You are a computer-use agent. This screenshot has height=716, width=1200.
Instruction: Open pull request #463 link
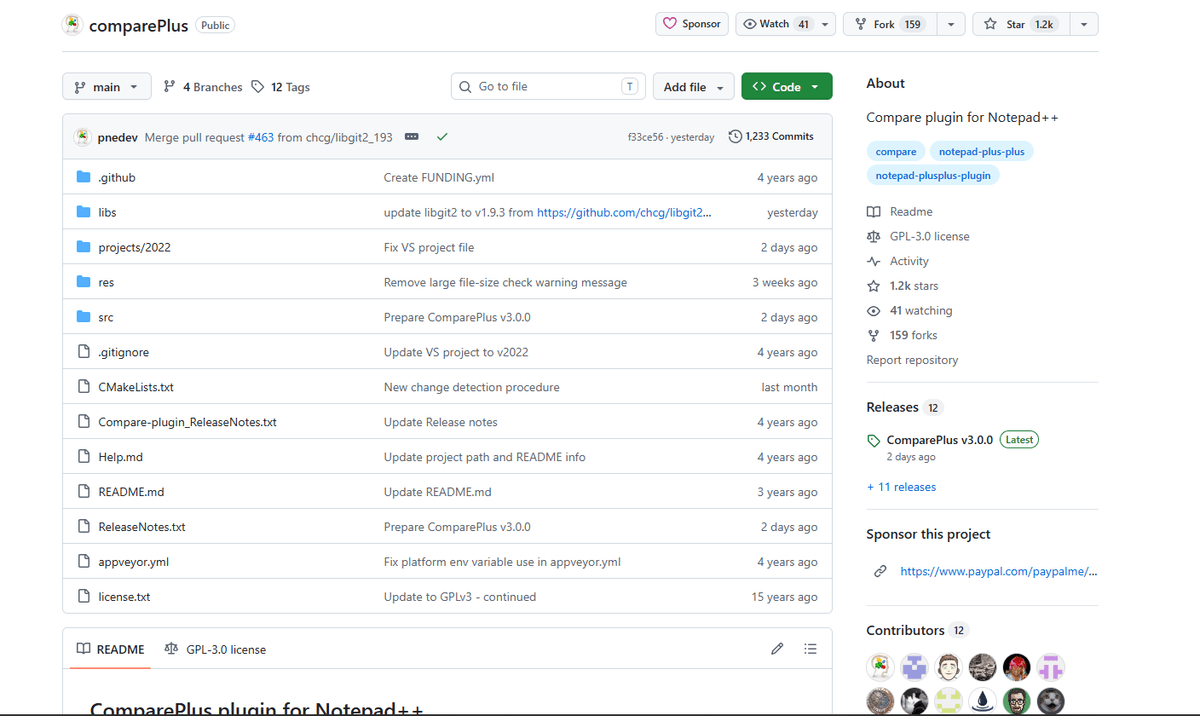(261, 137)
